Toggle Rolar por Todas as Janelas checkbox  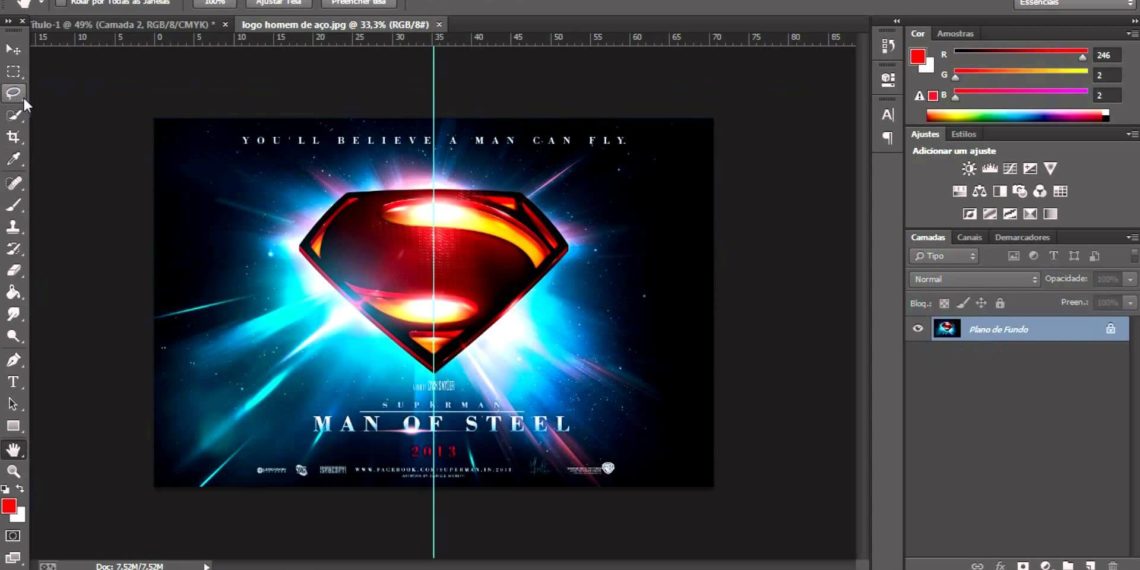click(x=60, y=2)
